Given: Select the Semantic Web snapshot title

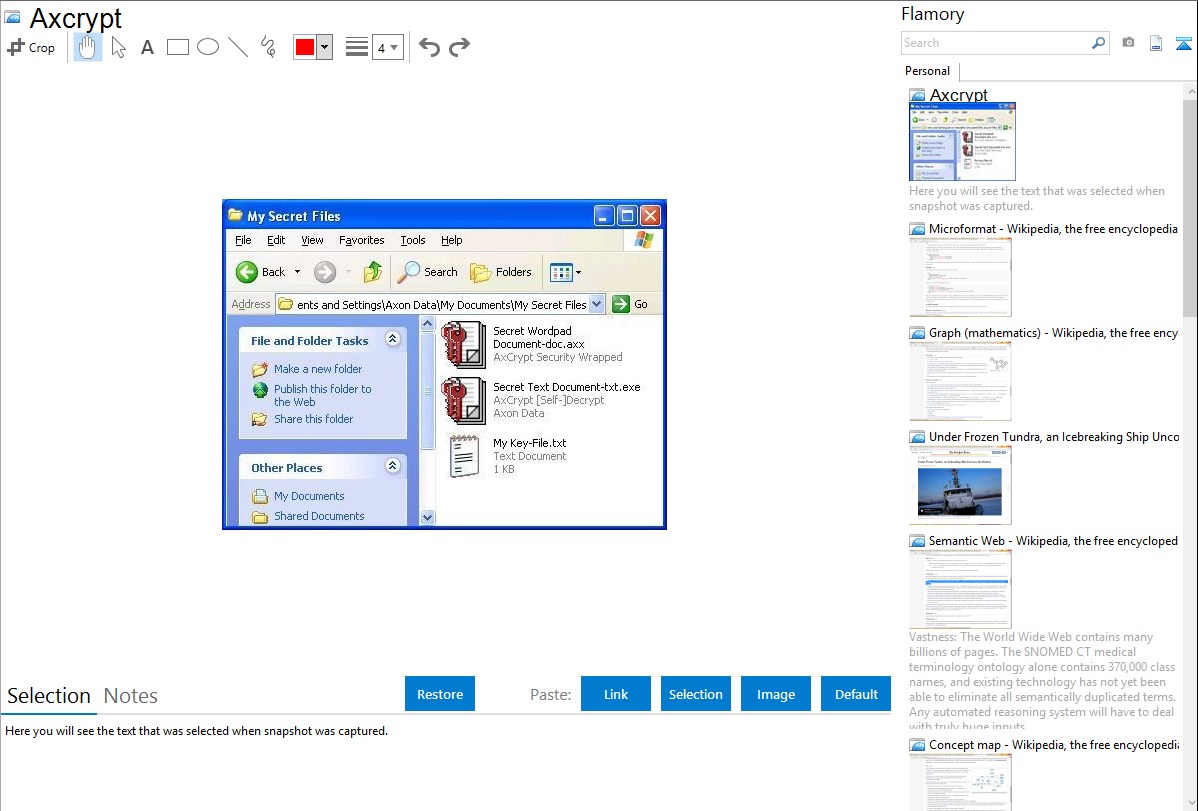Looking at the screenshot, I should (x=1053, y=540).
